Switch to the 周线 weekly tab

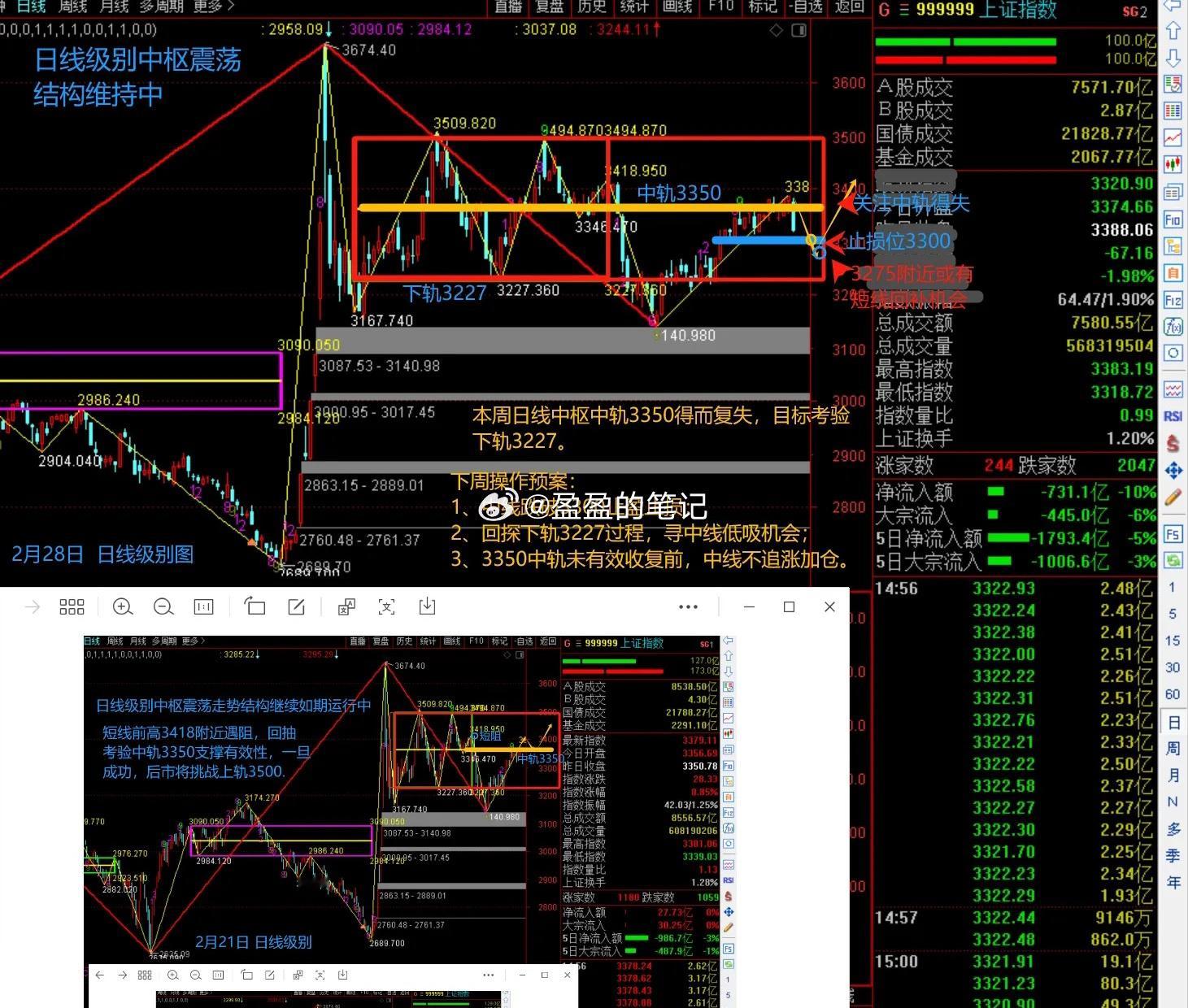73,7
